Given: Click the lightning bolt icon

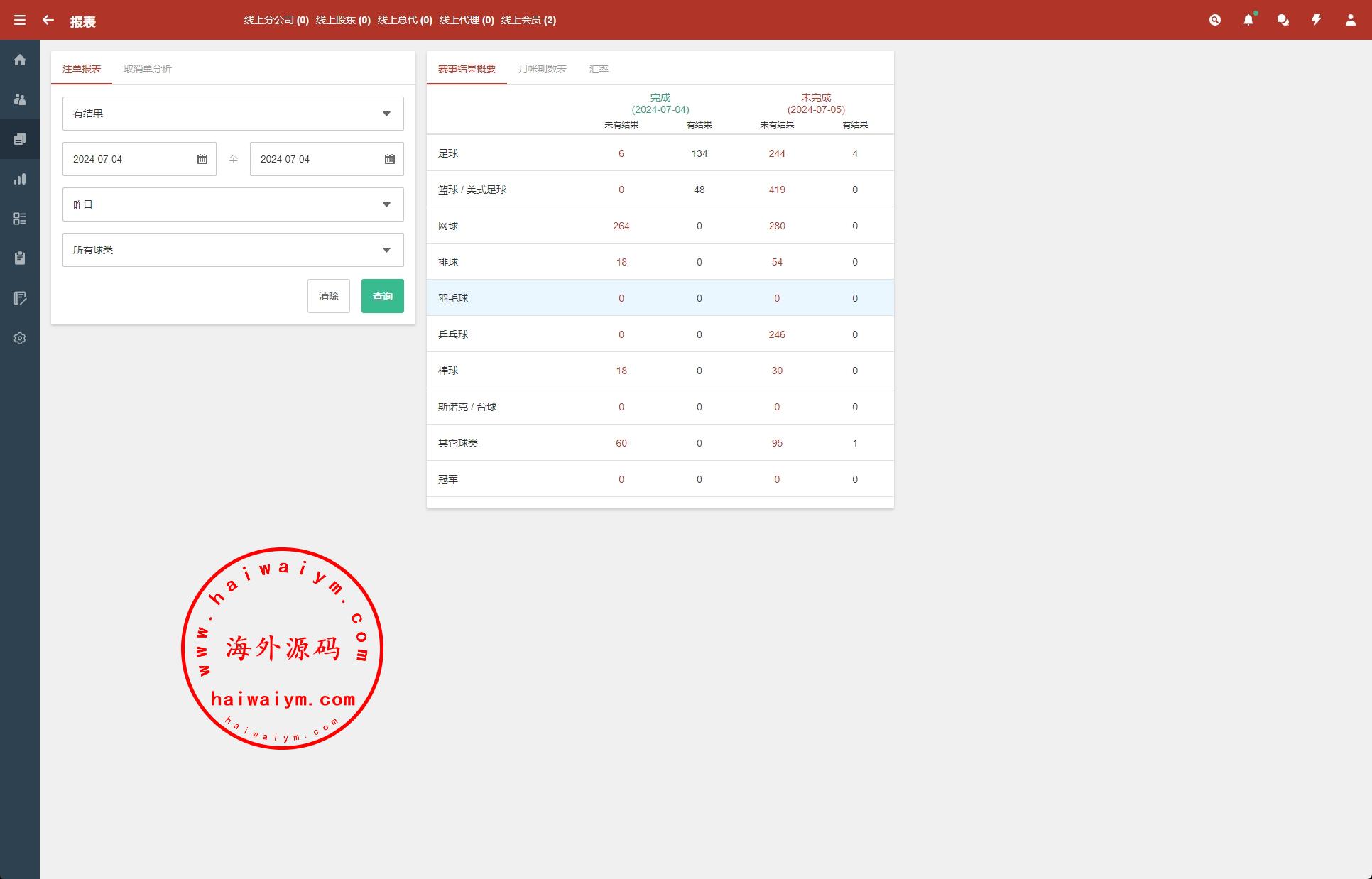Looking at the screenshot, I should pos(1316,20).
